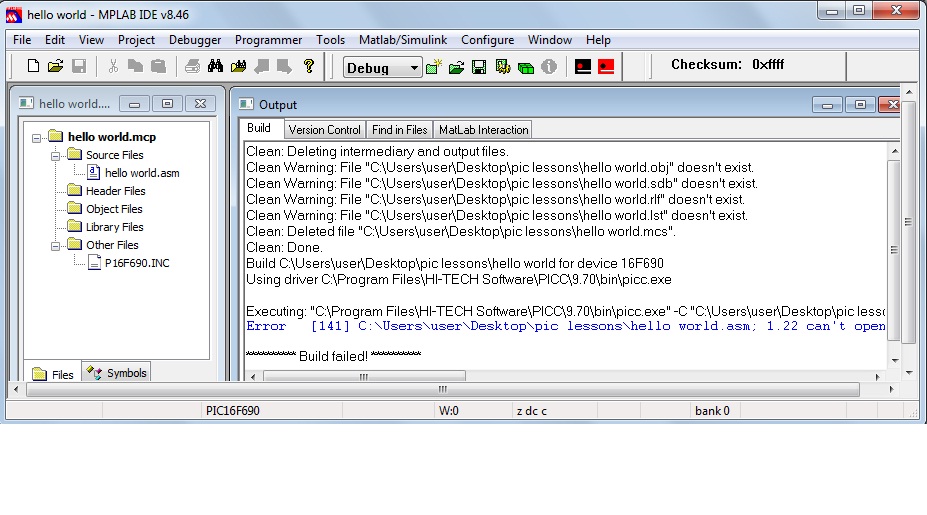Screen dimensions: 927x515
Task: Open the Window menu
Action: pyautogui.click(x=550, y=40)
